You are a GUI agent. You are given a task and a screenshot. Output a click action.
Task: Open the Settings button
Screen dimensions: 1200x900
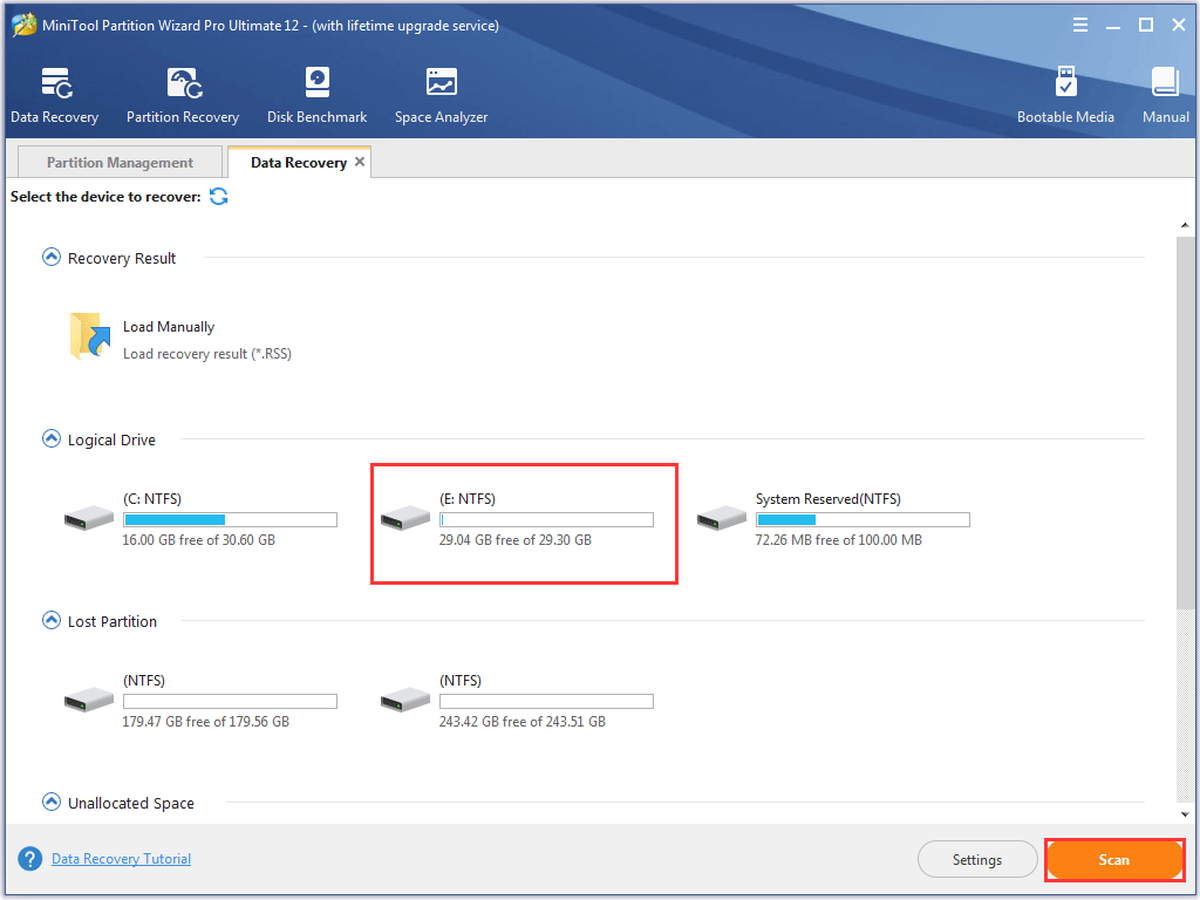click(977, 859)
